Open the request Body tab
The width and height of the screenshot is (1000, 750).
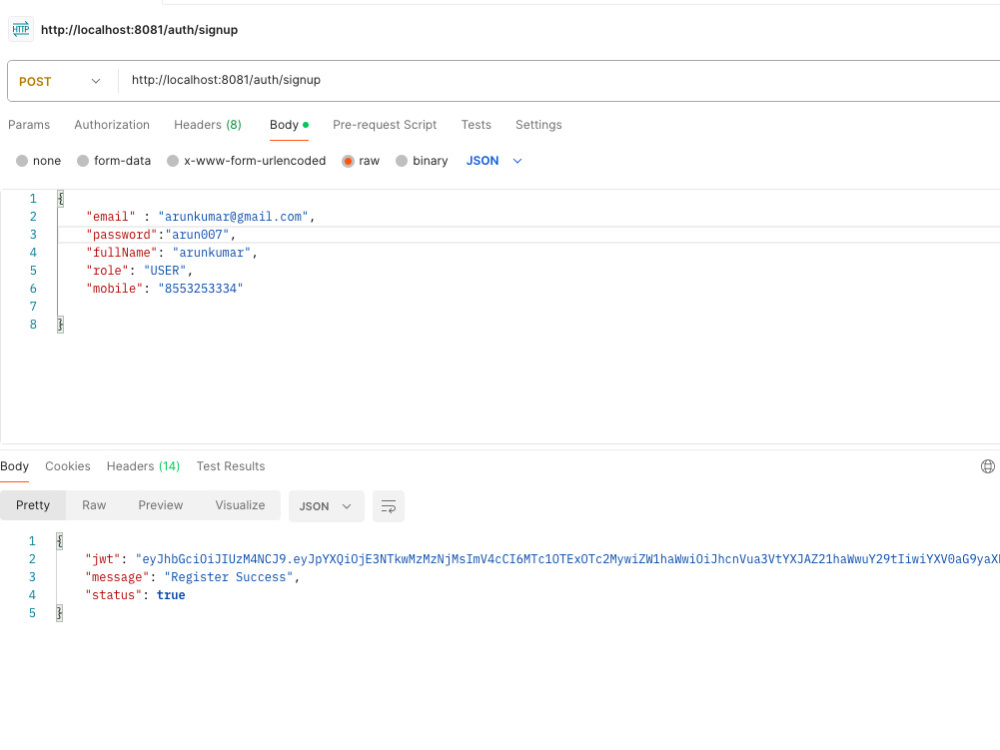(289, 125)
